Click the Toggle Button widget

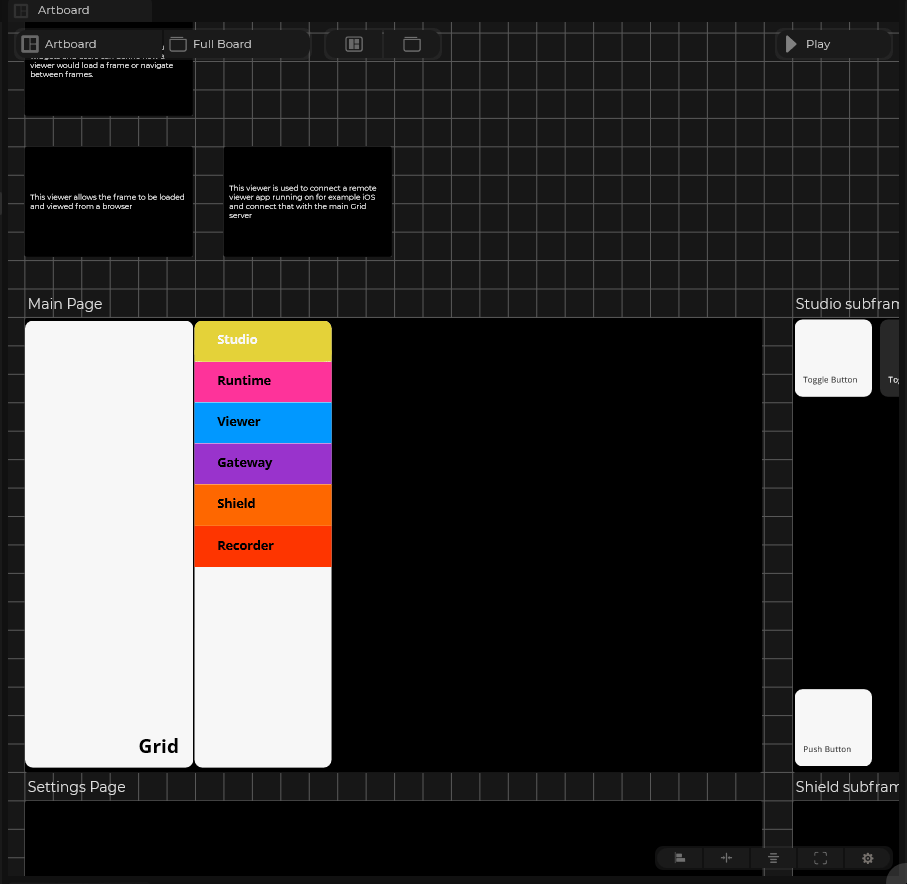click(x=833, y=358)
